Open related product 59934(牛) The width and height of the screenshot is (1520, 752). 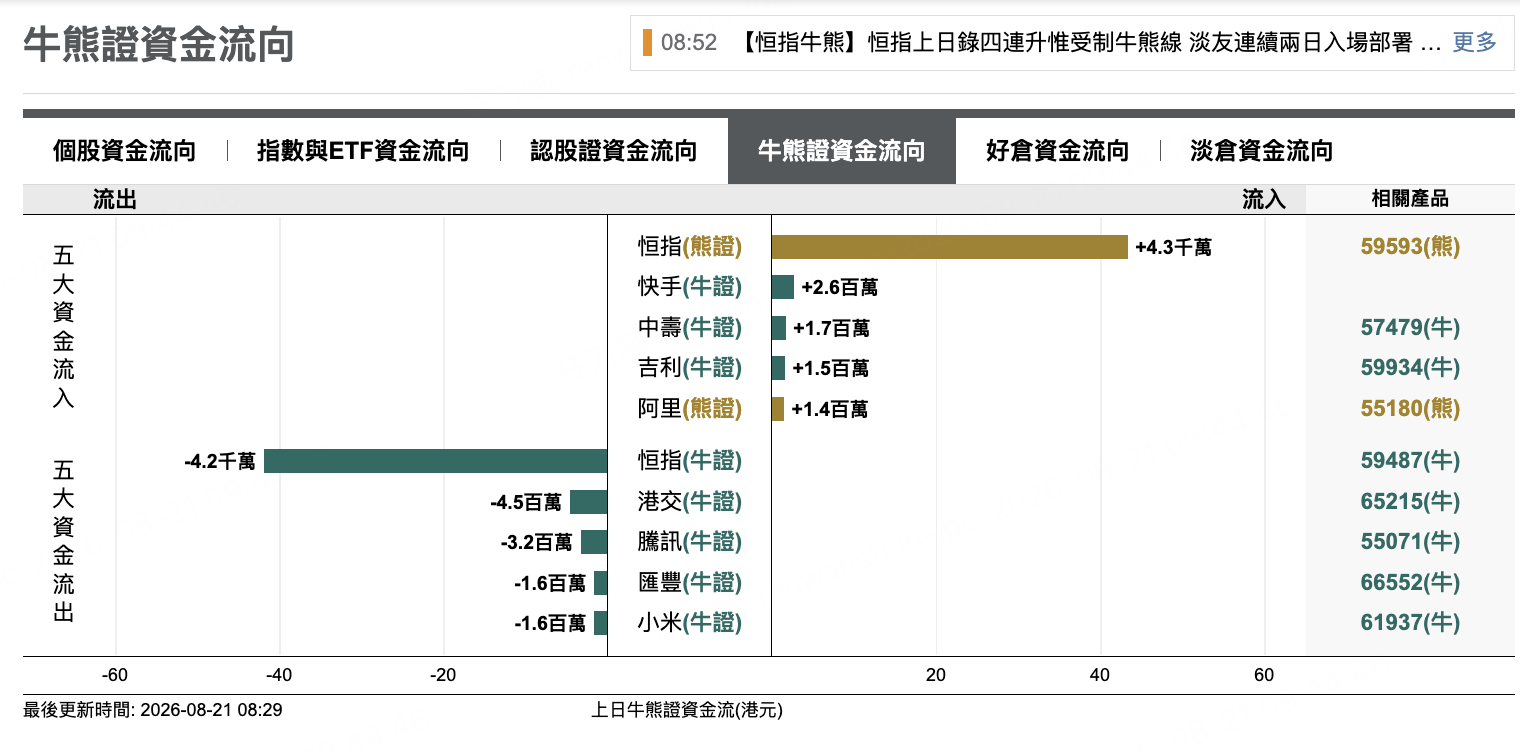coord(1410,368)
